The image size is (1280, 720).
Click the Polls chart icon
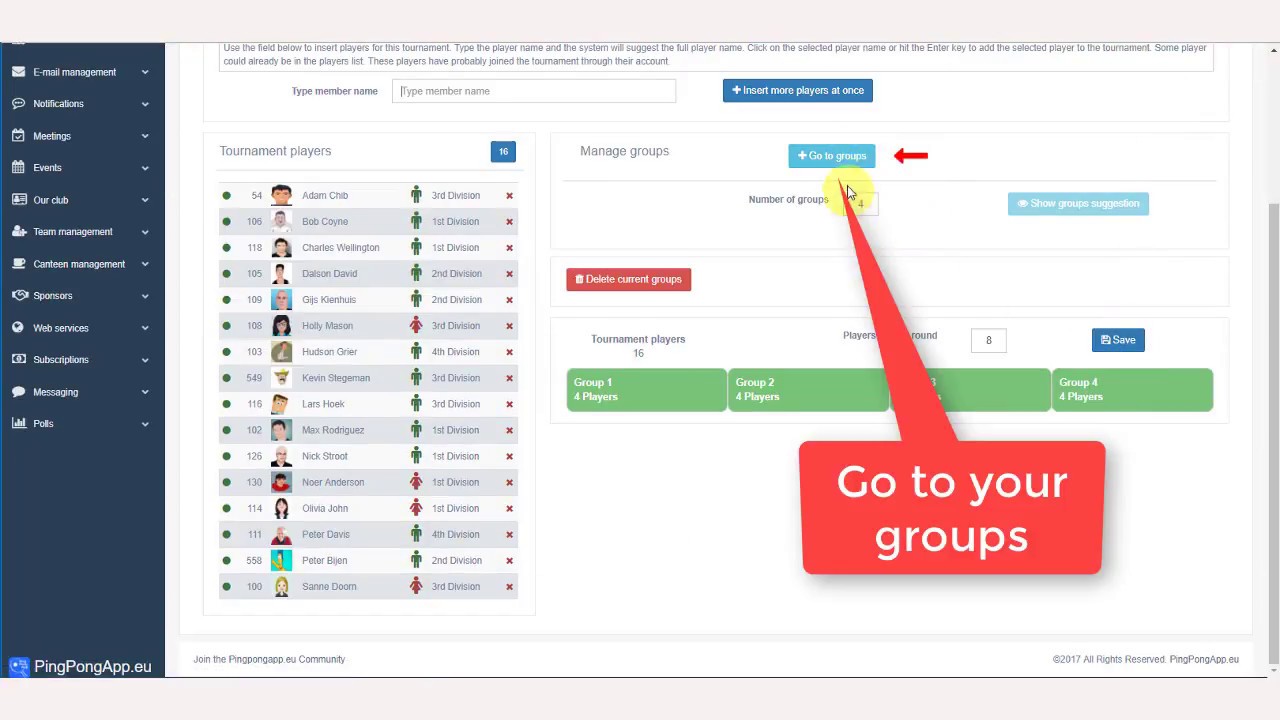tap(18, 424)
